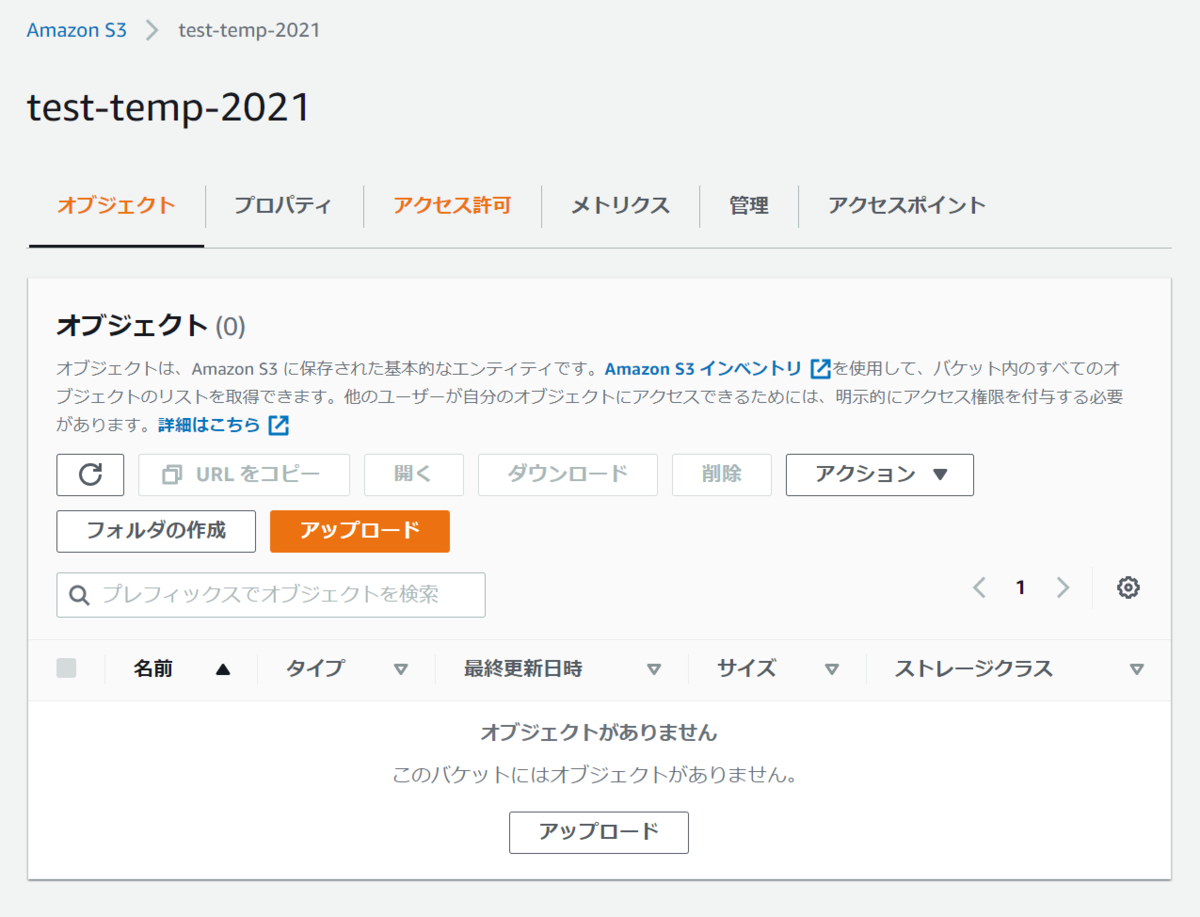Image resolution: width=1200 pixels, height=917 pixels.
Task: Click the ascending sort arrow beside 名前
Action: (223, 670)
